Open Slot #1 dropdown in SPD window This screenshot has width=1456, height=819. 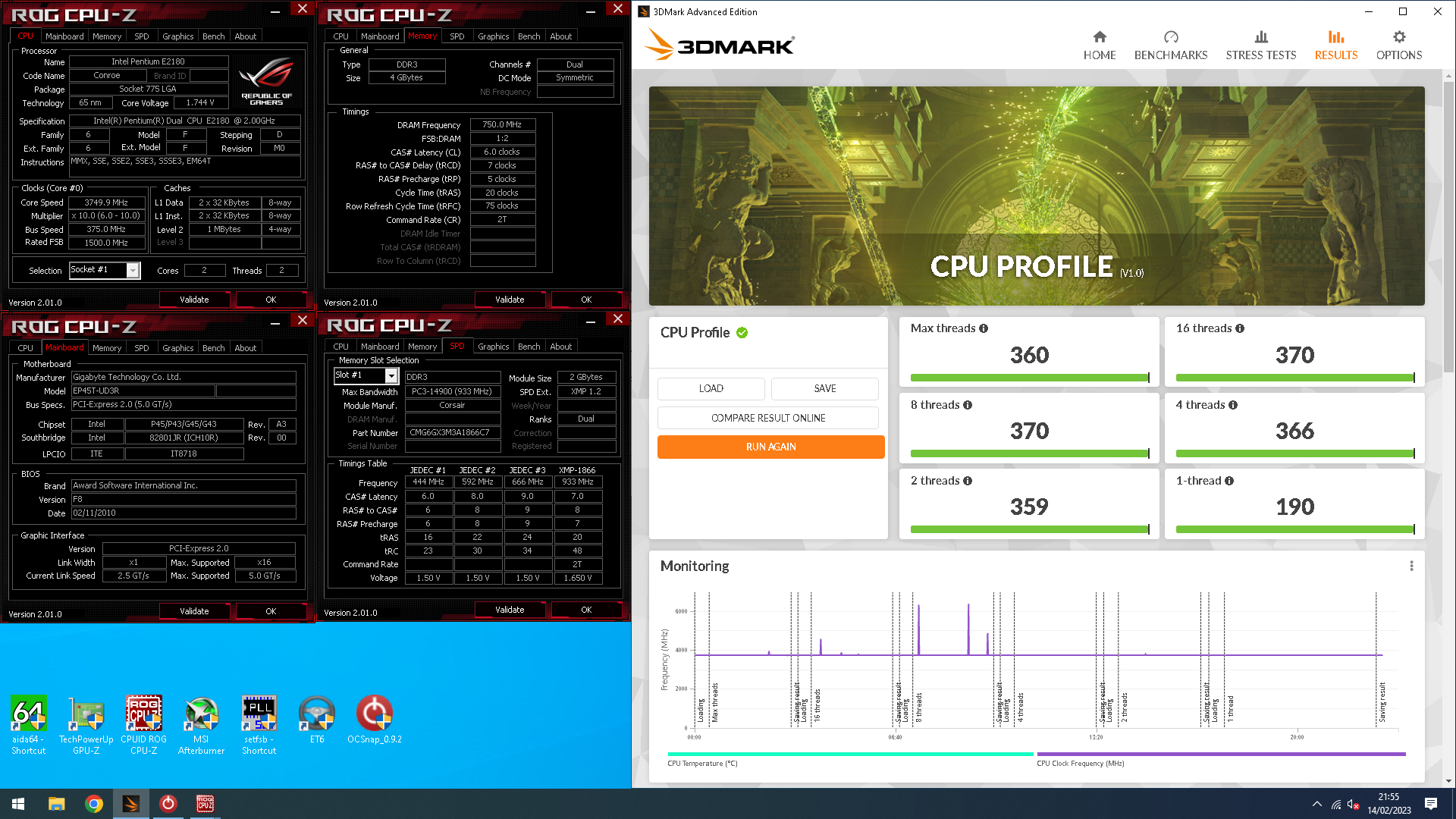tap(391, 375)
